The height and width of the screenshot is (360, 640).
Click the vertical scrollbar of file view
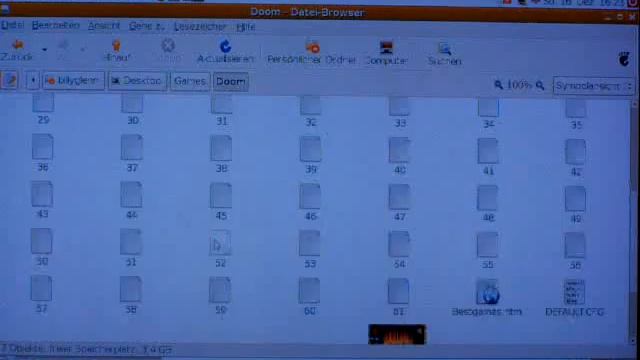click(x=633, y=220)
